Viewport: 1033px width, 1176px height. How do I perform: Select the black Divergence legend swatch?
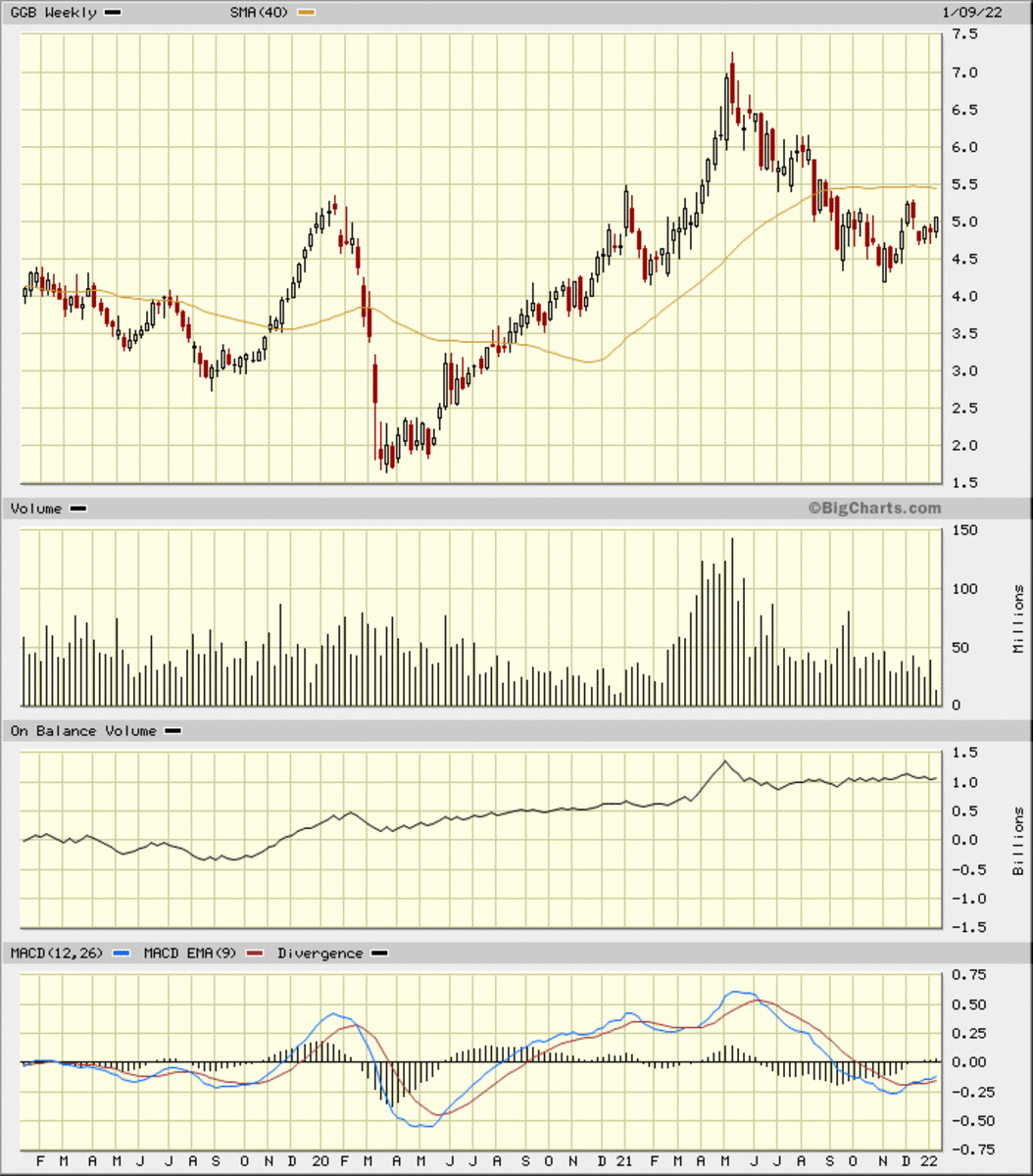[379, 954]
